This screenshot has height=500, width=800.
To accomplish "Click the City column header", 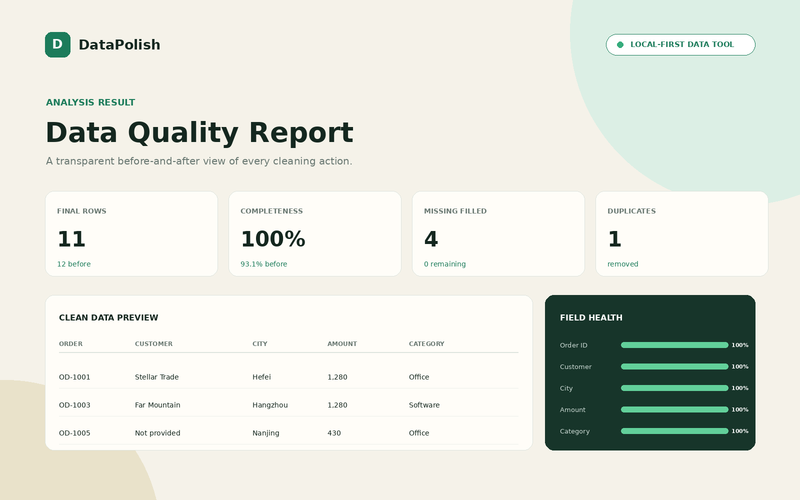I will (260, 344).
